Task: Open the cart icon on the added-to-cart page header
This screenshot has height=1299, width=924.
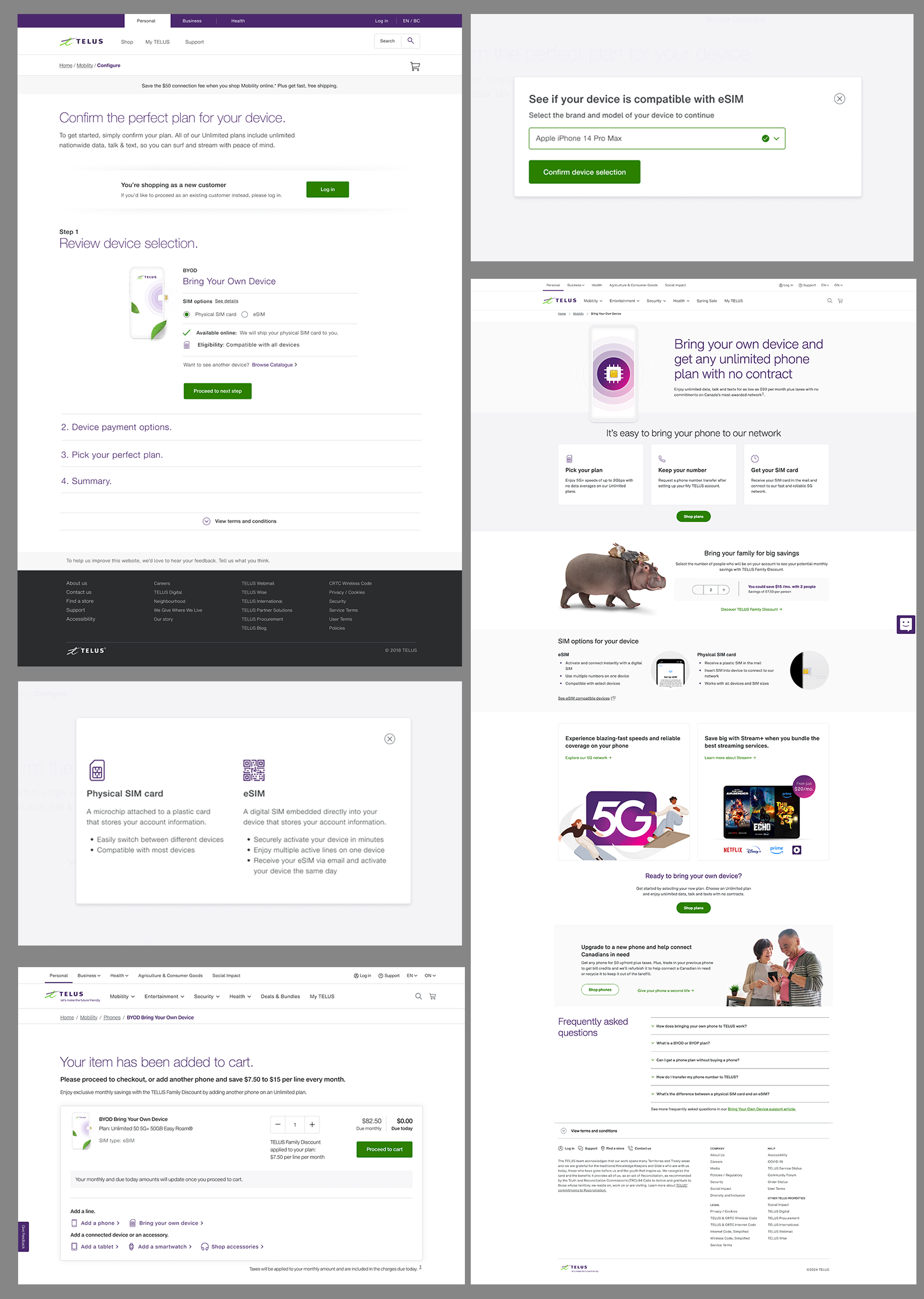Action: click(x=432, y=996)
